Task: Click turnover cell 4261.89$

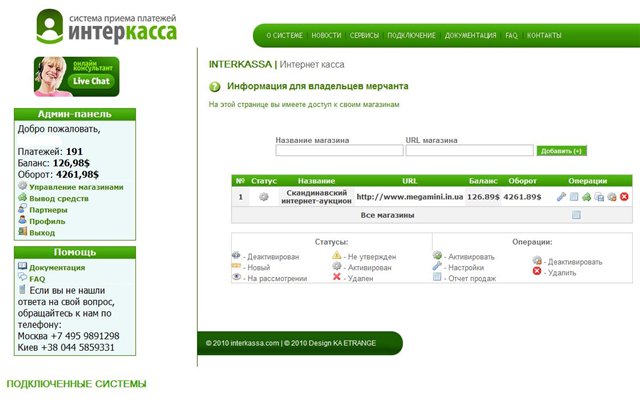Action: [x=522, y=197]
